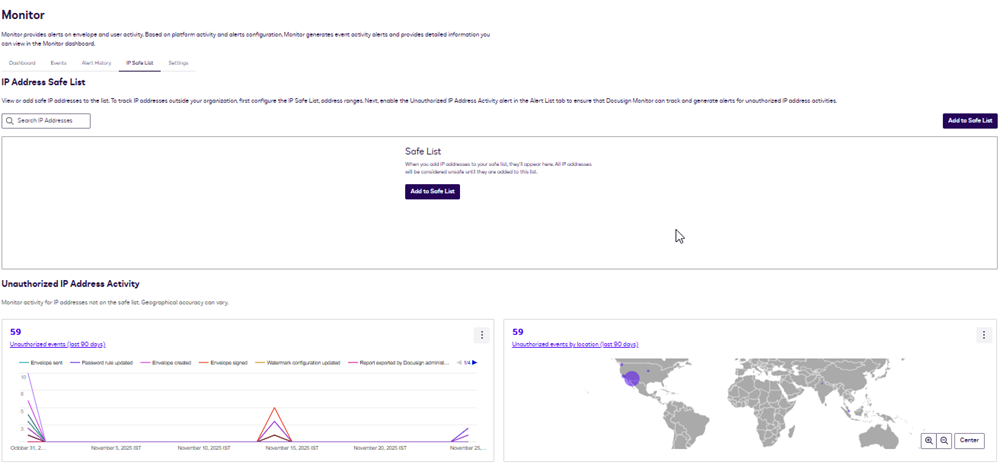Open Unauthorized events by location link

pos(575,344)
